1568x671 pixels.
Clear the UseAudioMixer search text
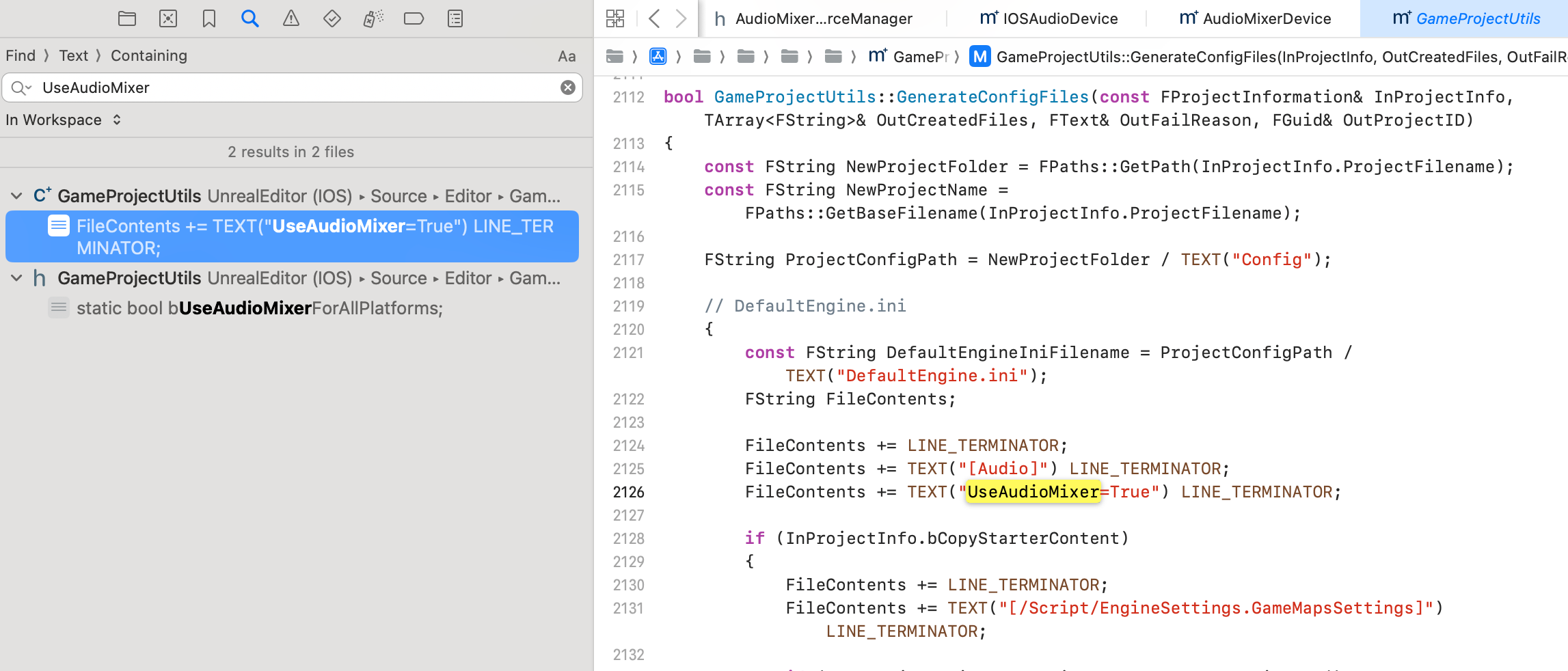click(568, 87)
